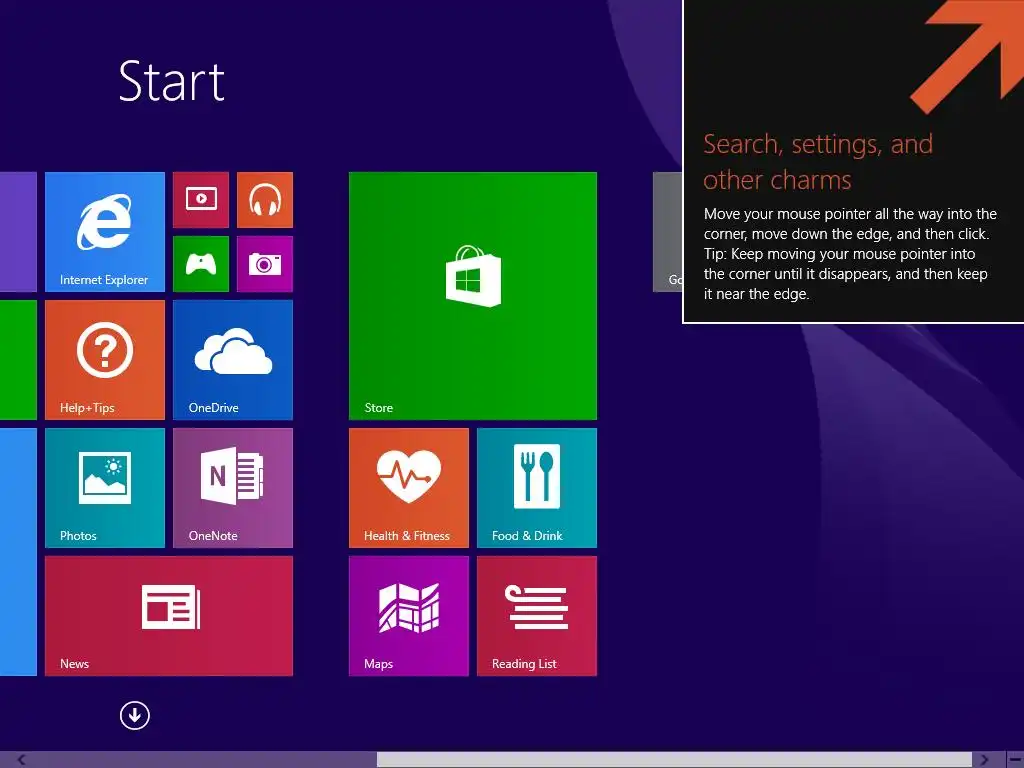Viewport: 1024px width, 768px height.
Task: Open the Health & Fitness tile
Action: pos(409,488)
